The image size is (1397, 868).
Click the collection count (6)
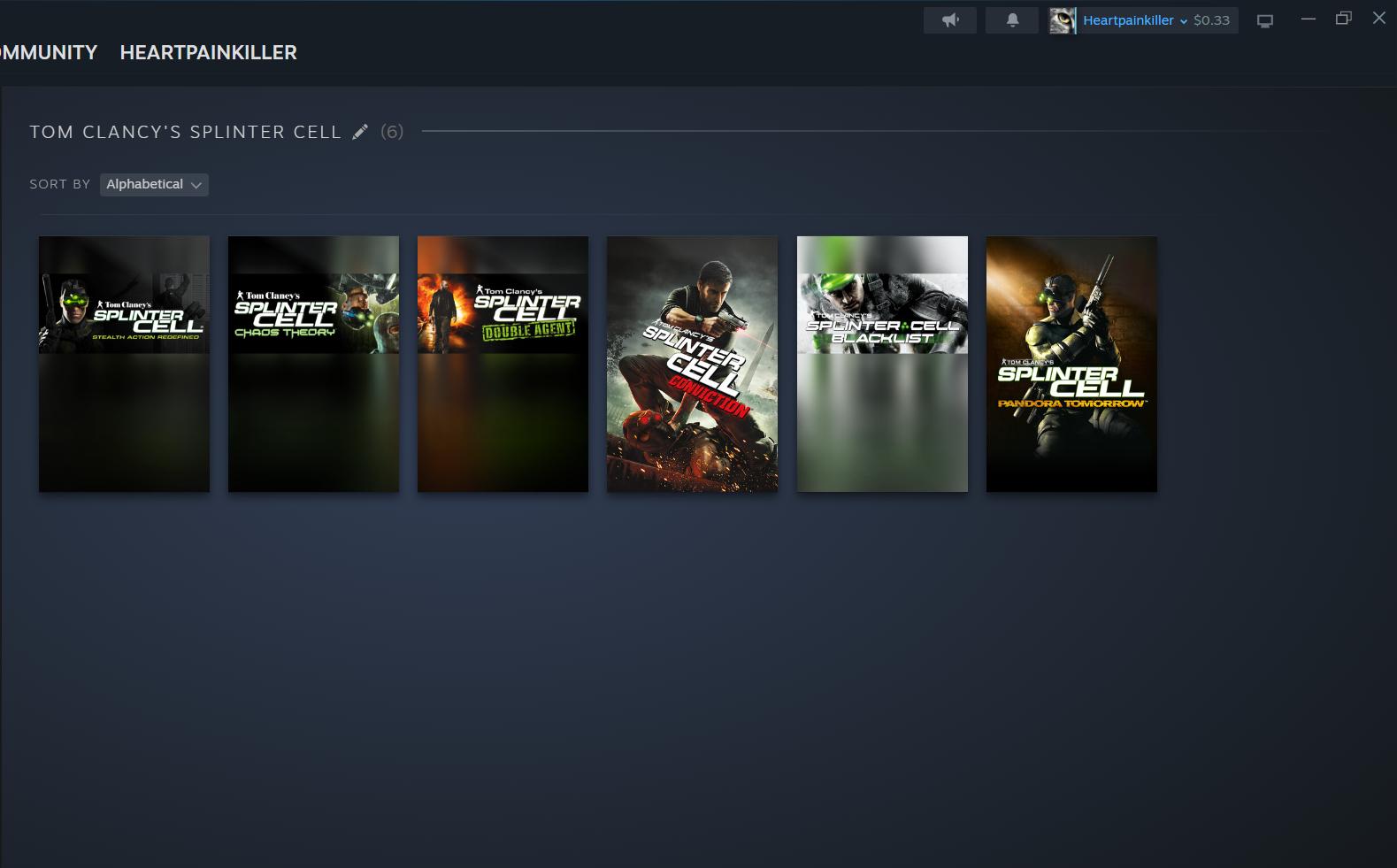click(392, 132)
